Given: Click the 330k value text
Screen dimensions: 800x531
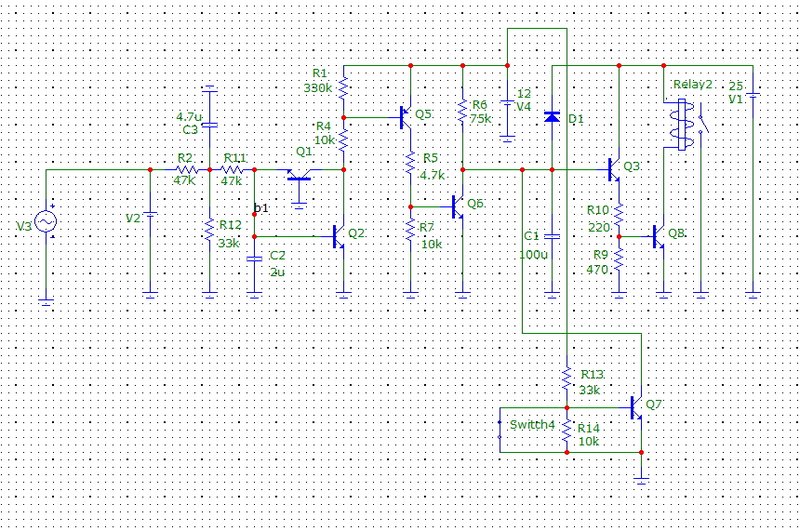Looking at the screenshot, I should pos(318,88).
